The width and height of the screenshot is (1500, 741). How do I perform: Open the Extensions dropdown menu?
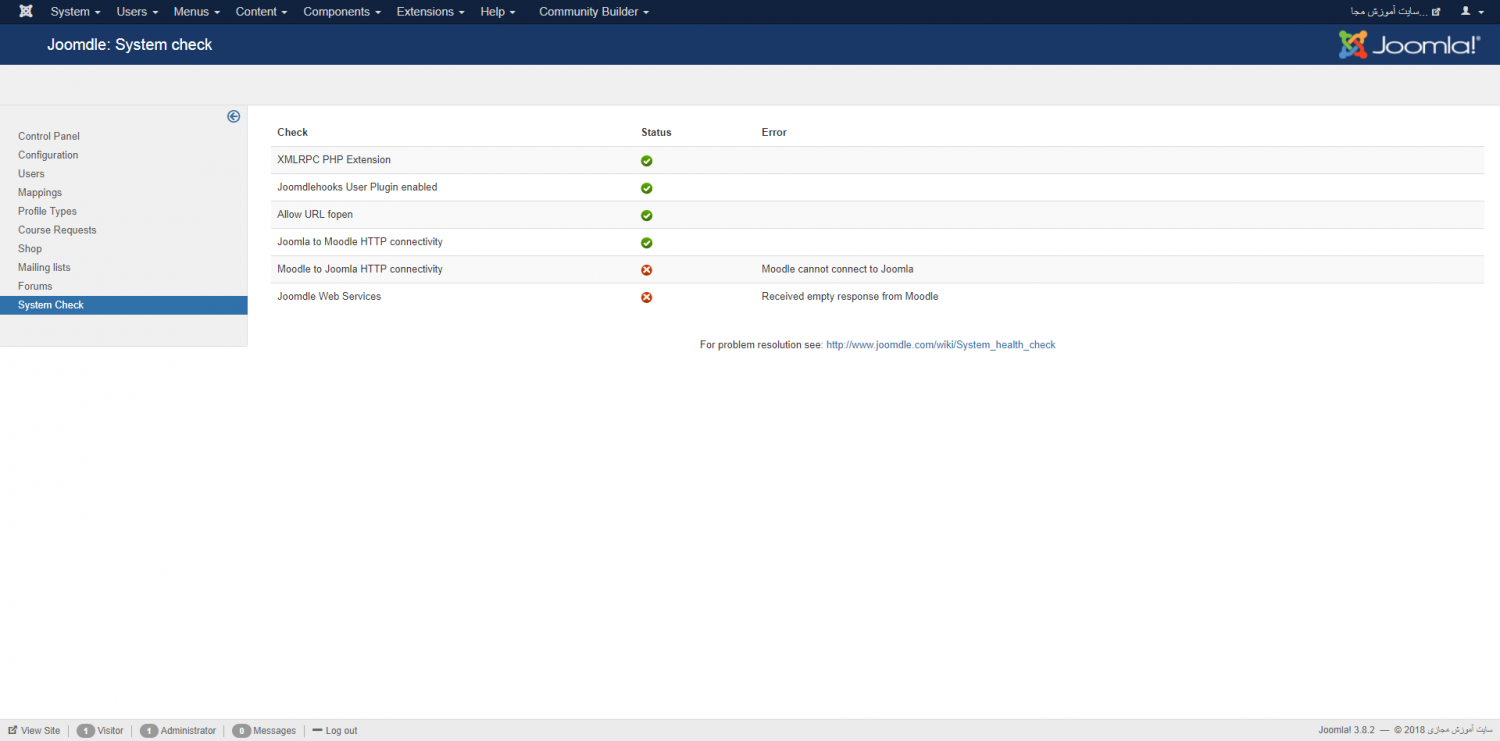(430, 12)
